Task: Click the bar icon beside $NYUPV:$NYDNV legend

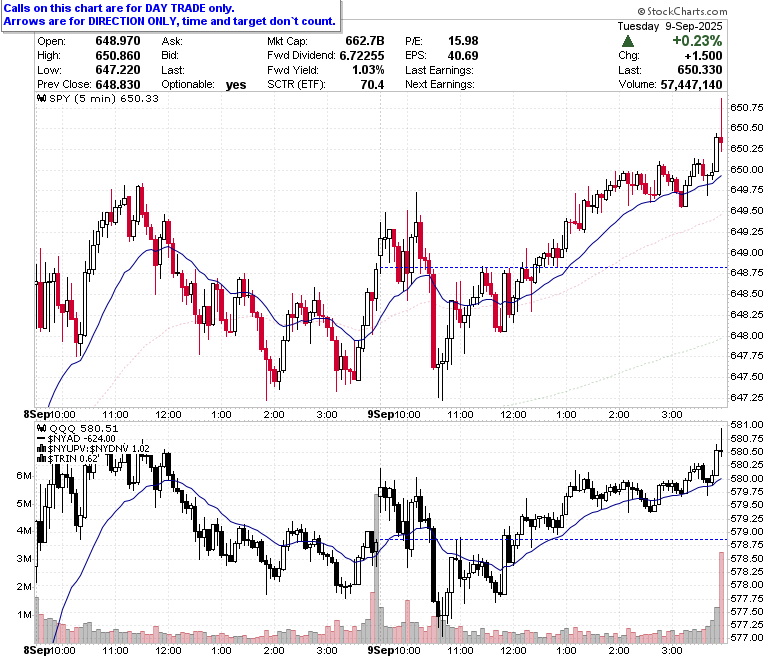Action: [42, 449]
